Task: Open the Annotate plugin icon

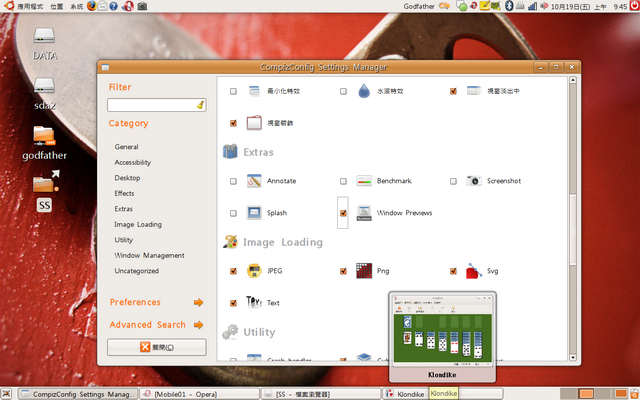Action: (254, 181)
